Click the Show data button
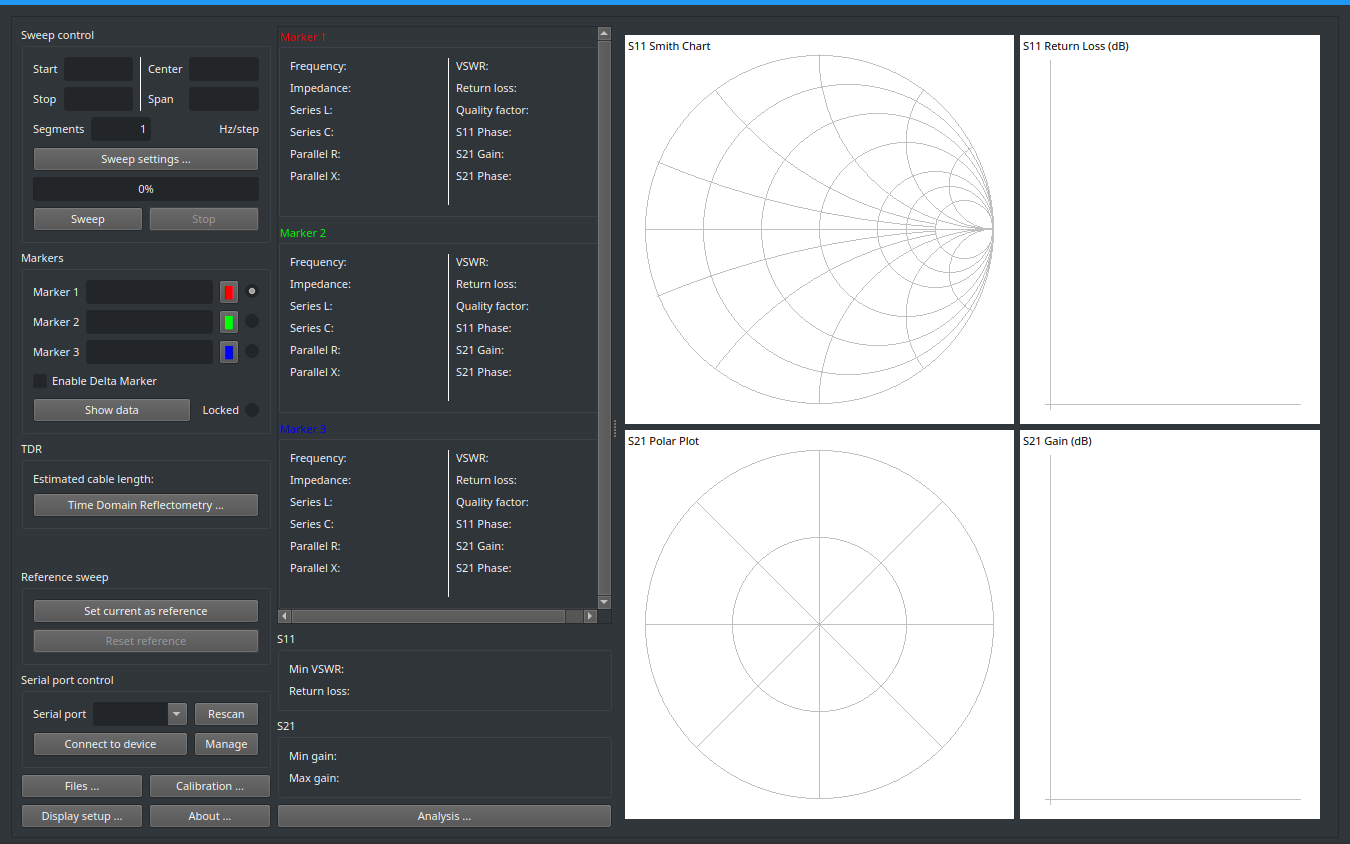This screenshot has height=844, width=1350. (x=112, y=410)
